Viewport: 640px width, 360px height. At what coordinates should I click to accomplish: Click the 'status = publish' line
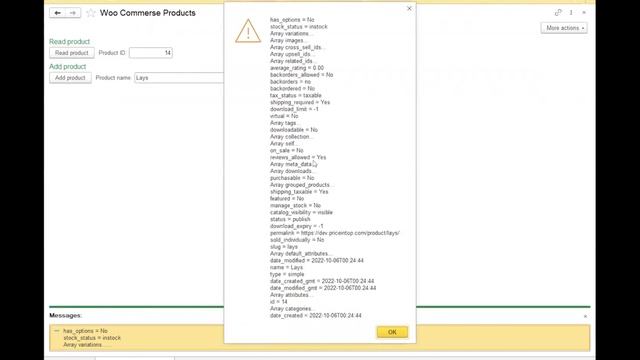(290, 219)
